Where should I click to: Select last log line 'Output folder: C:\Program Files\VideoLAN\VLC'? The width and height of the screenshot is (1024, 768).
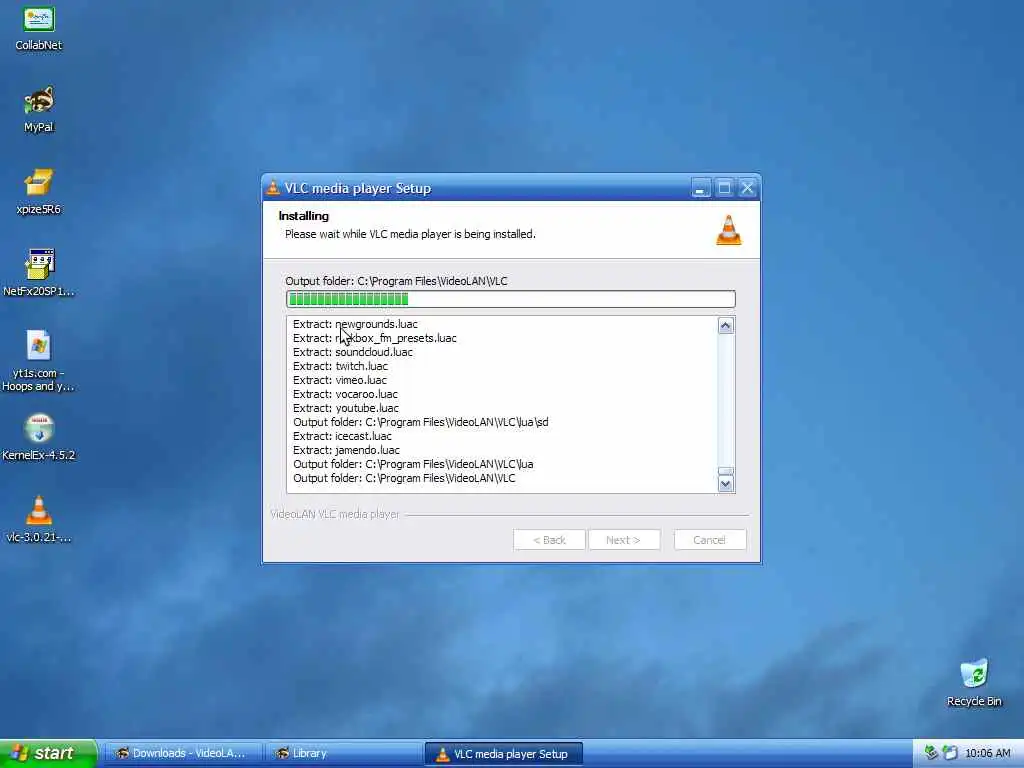click(x=404, y=478)
